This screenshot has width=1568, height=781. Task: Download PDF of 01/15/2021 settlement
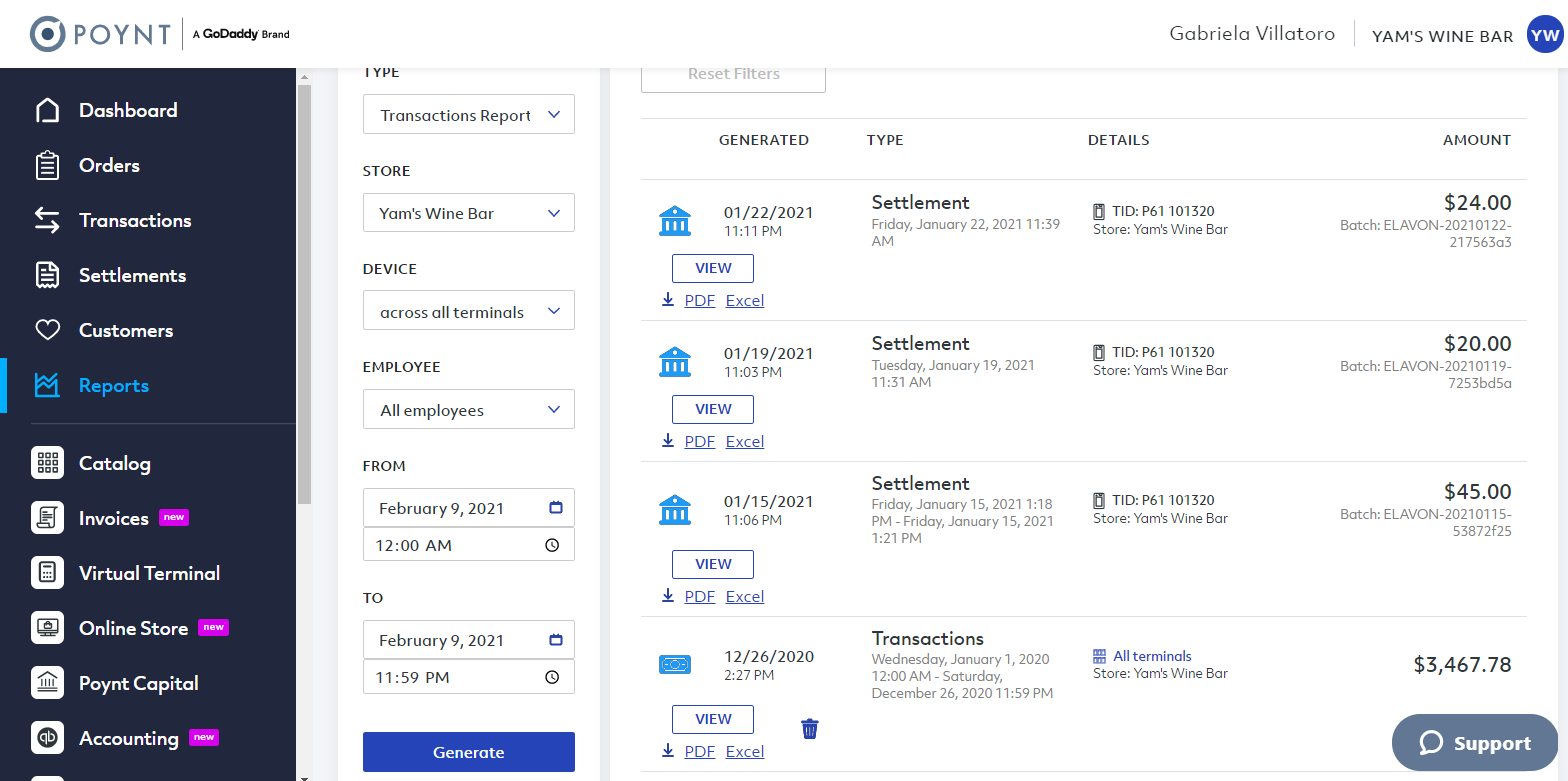click(700, 596)
